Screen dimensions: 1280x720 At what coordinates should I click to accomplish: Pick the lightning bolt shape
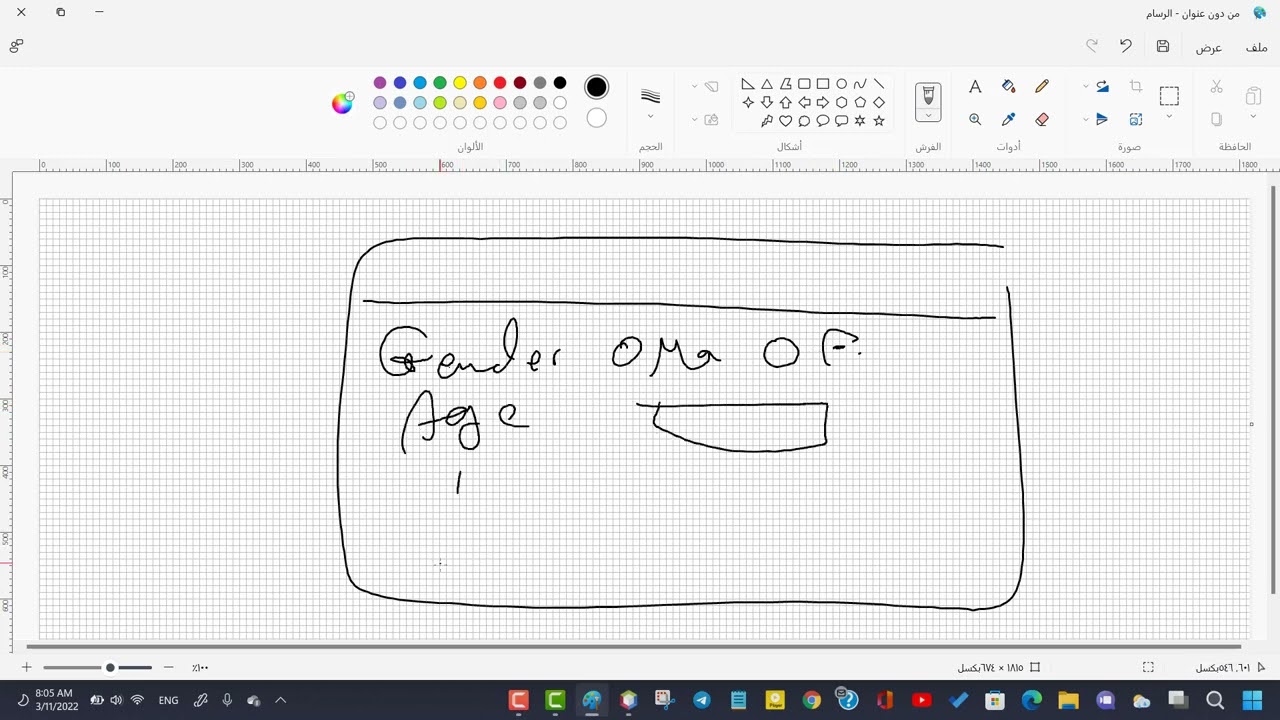pyautogui.click(x=766, y=121)
